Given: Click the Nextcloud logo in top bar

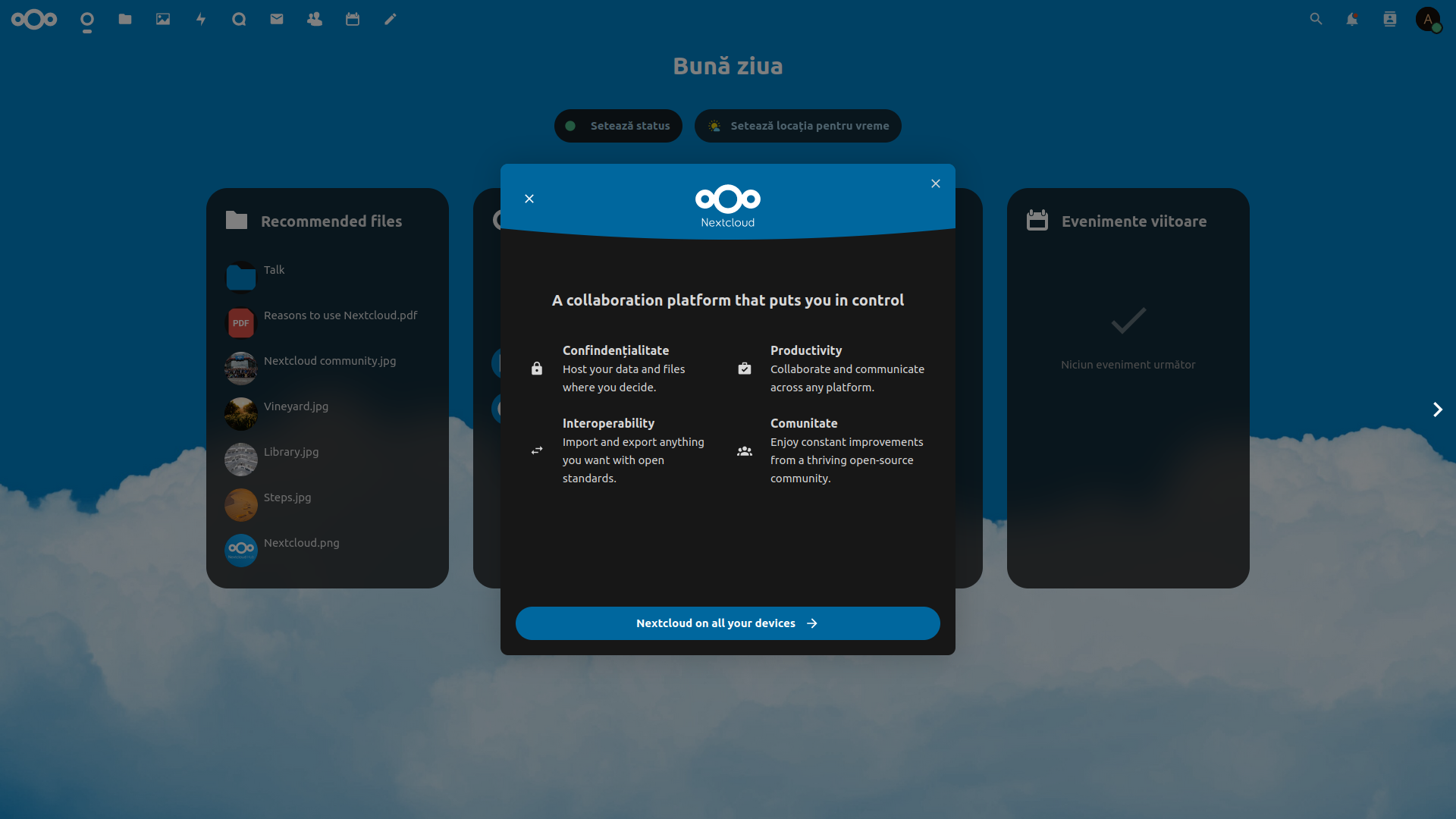Looking at the screenshot, I should click(34, 20).
